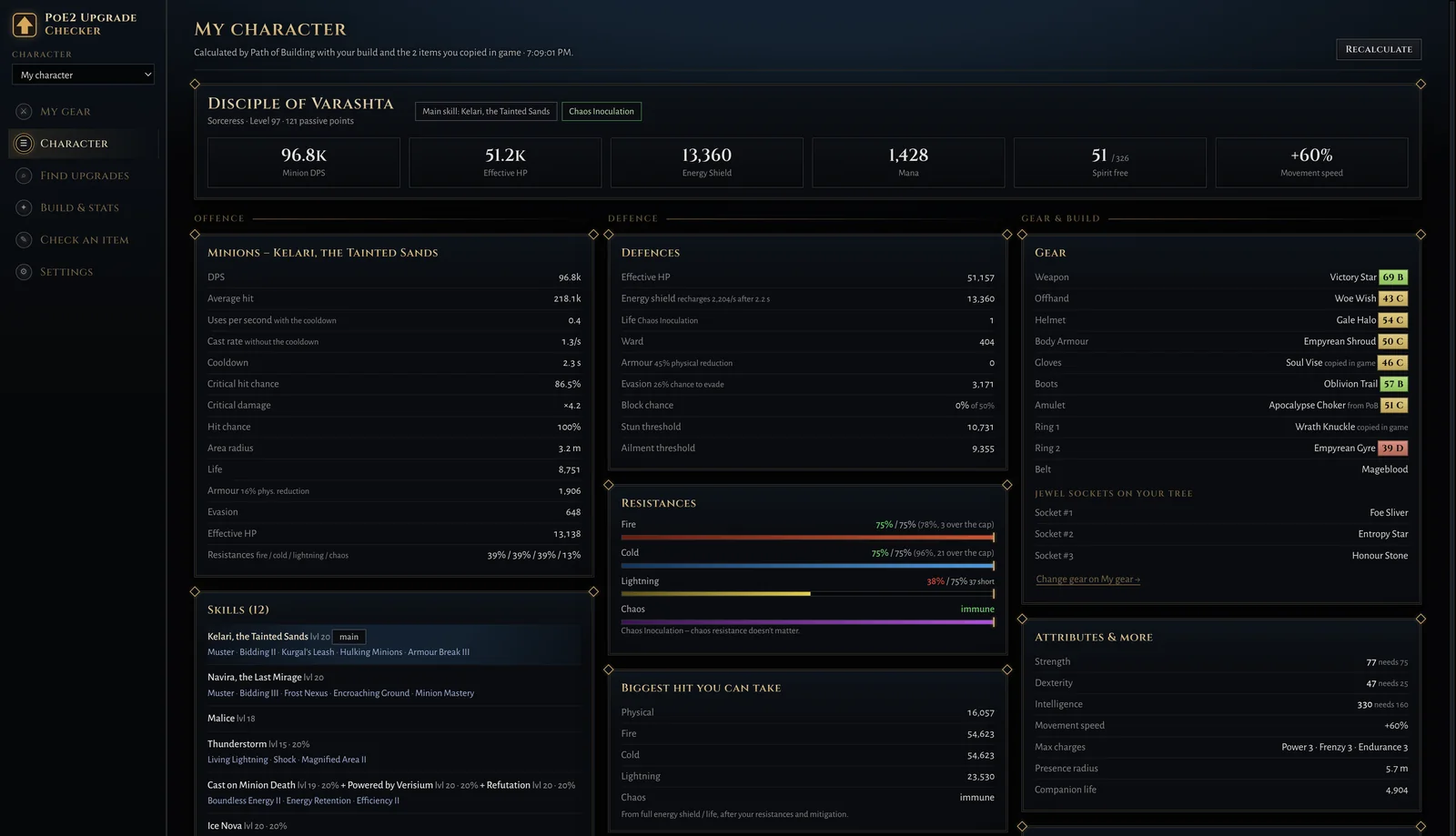Viewport: 1456px width, 836px height.
Task: Click the Energy Shield 13,360 stat card
Action: 707,163
